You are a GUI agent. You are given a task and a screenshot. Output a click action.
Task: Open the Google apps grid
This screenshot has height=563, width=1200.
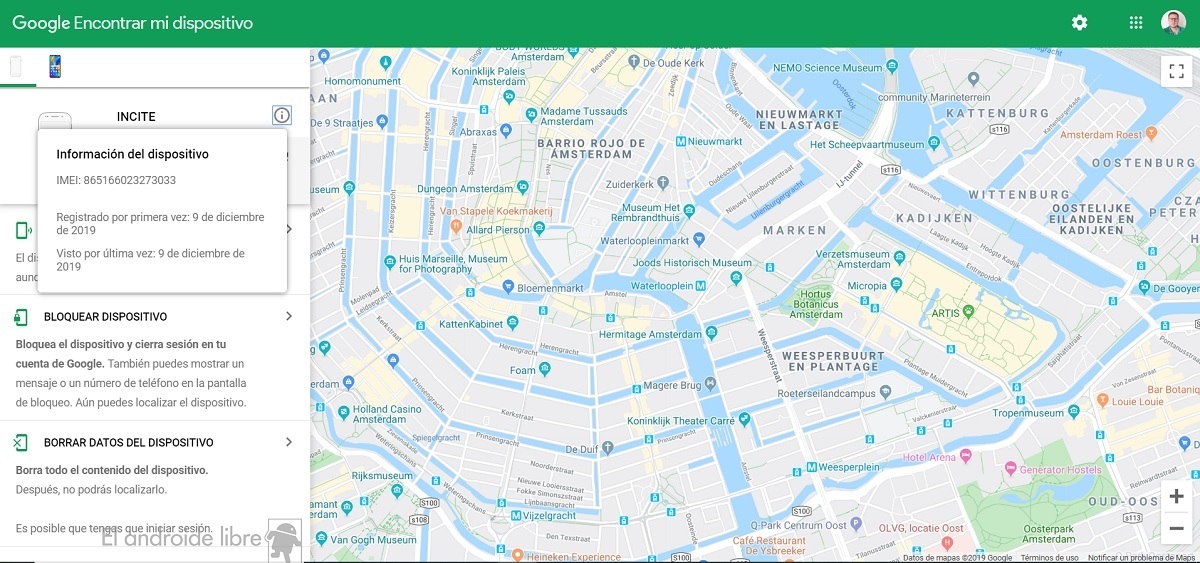pos(1136,22)
